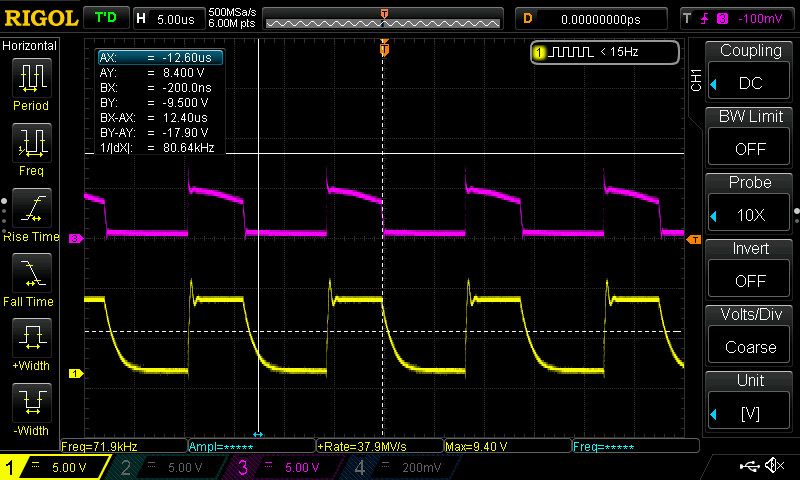Image resolution: width=800 pixels, height=480 pixels.
Task: Click the channel 1 ground level marker
Action: [76, 373]
